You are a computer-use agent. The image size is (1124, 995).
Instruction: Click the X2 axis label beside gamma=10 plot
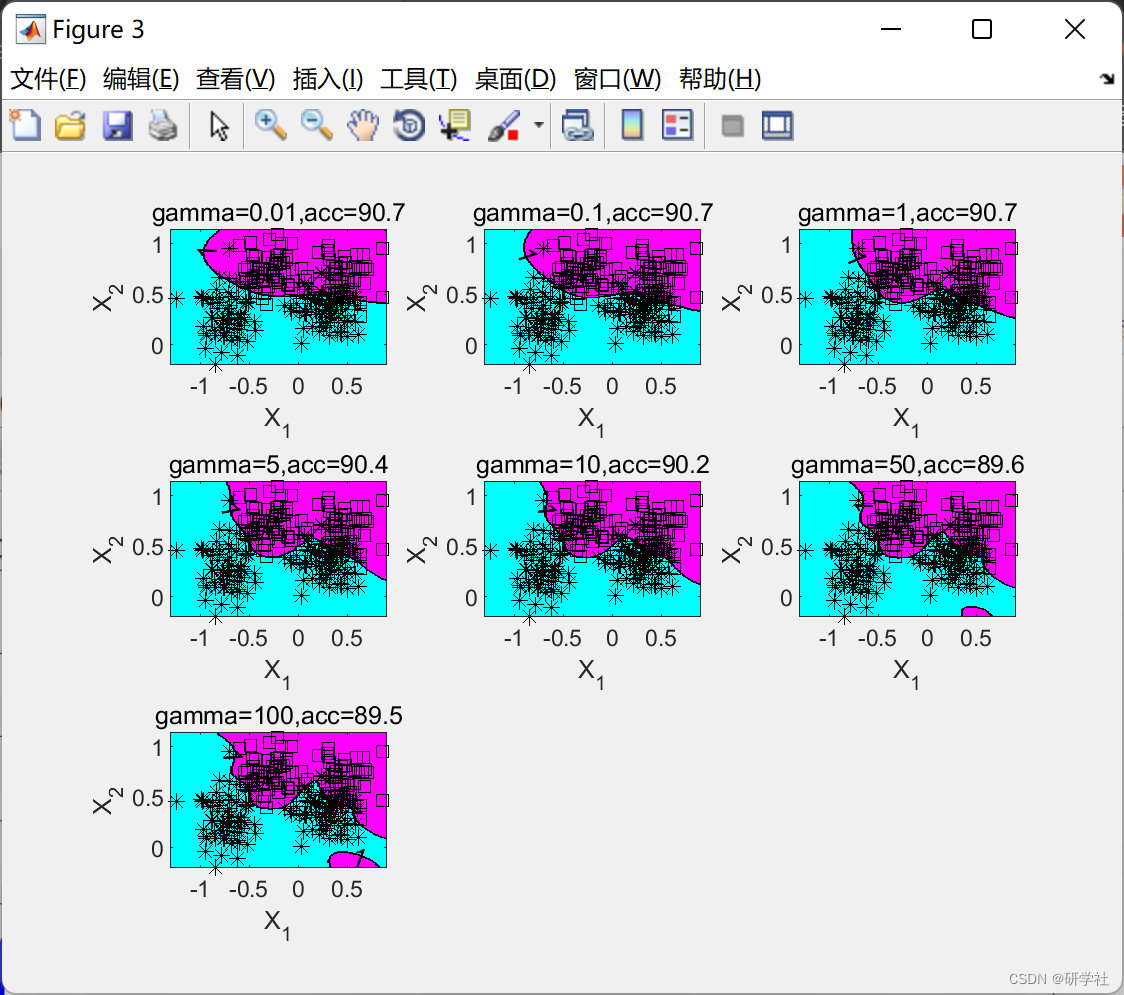[422, 550]
